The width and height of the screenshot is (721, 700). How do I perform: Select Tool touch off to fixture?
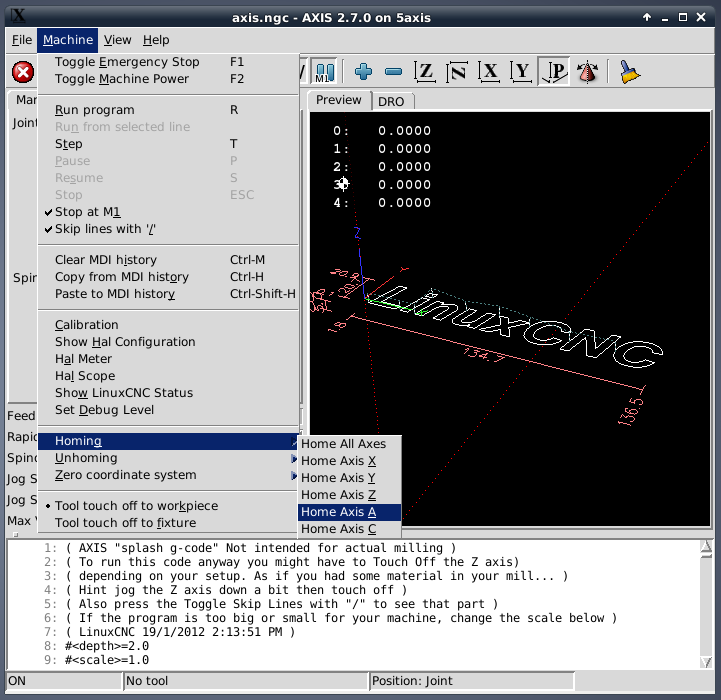coord(168,523)
